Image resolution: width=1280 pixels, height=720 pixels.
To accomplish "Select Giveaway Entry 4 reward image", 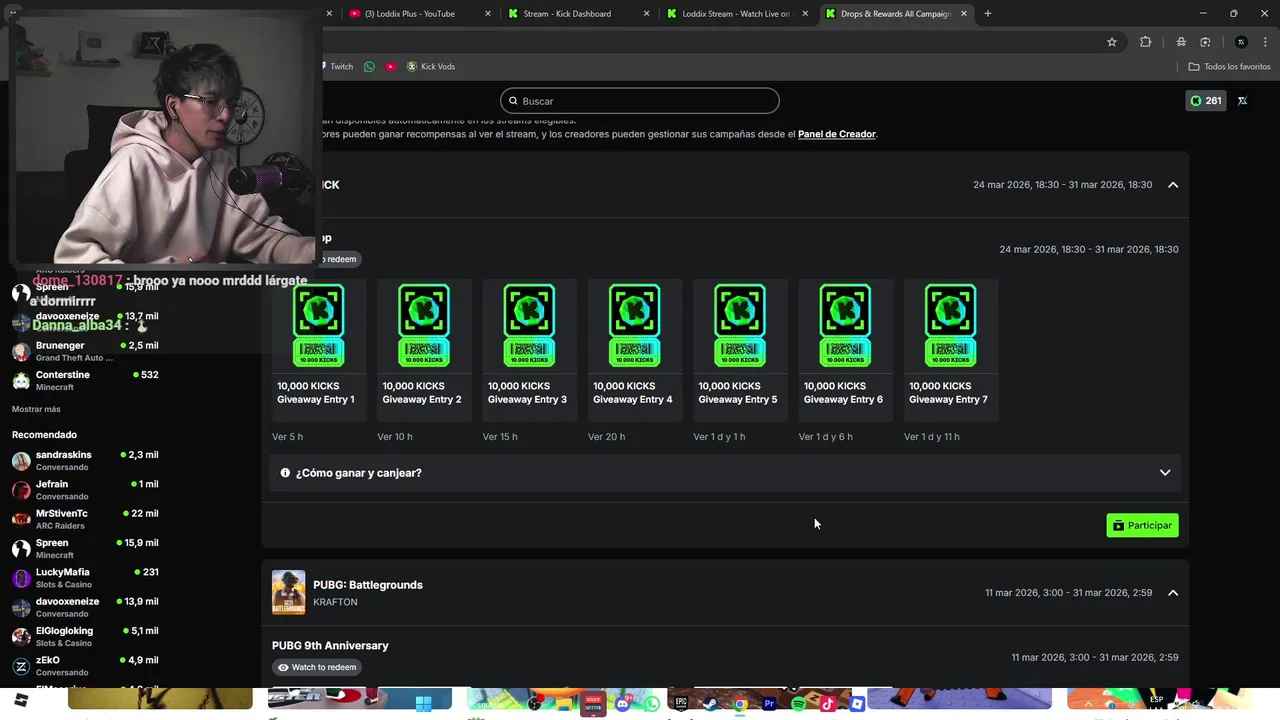I will point(635,325).
